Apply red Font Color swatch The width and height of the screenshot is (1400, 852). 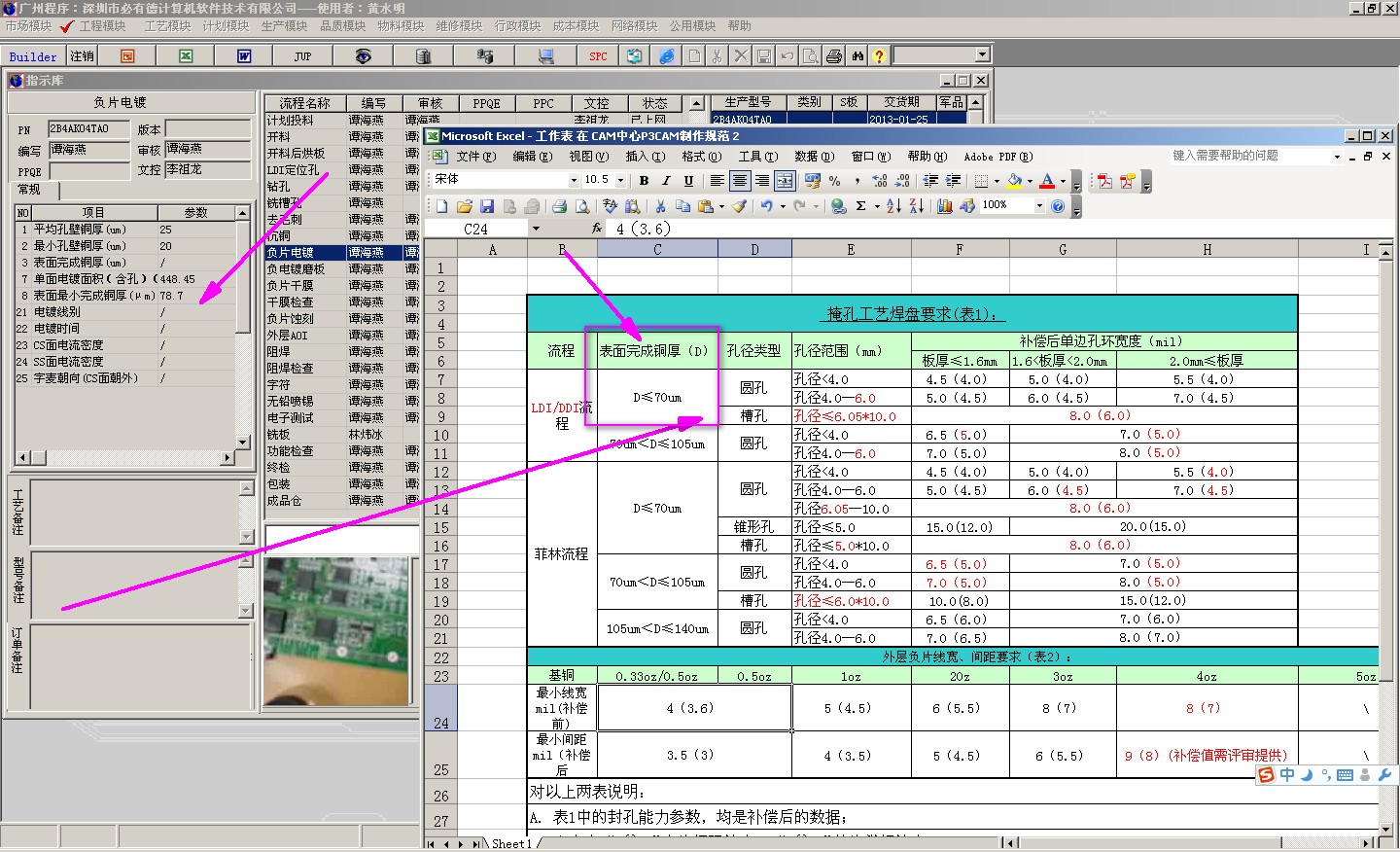[1047, 181]
